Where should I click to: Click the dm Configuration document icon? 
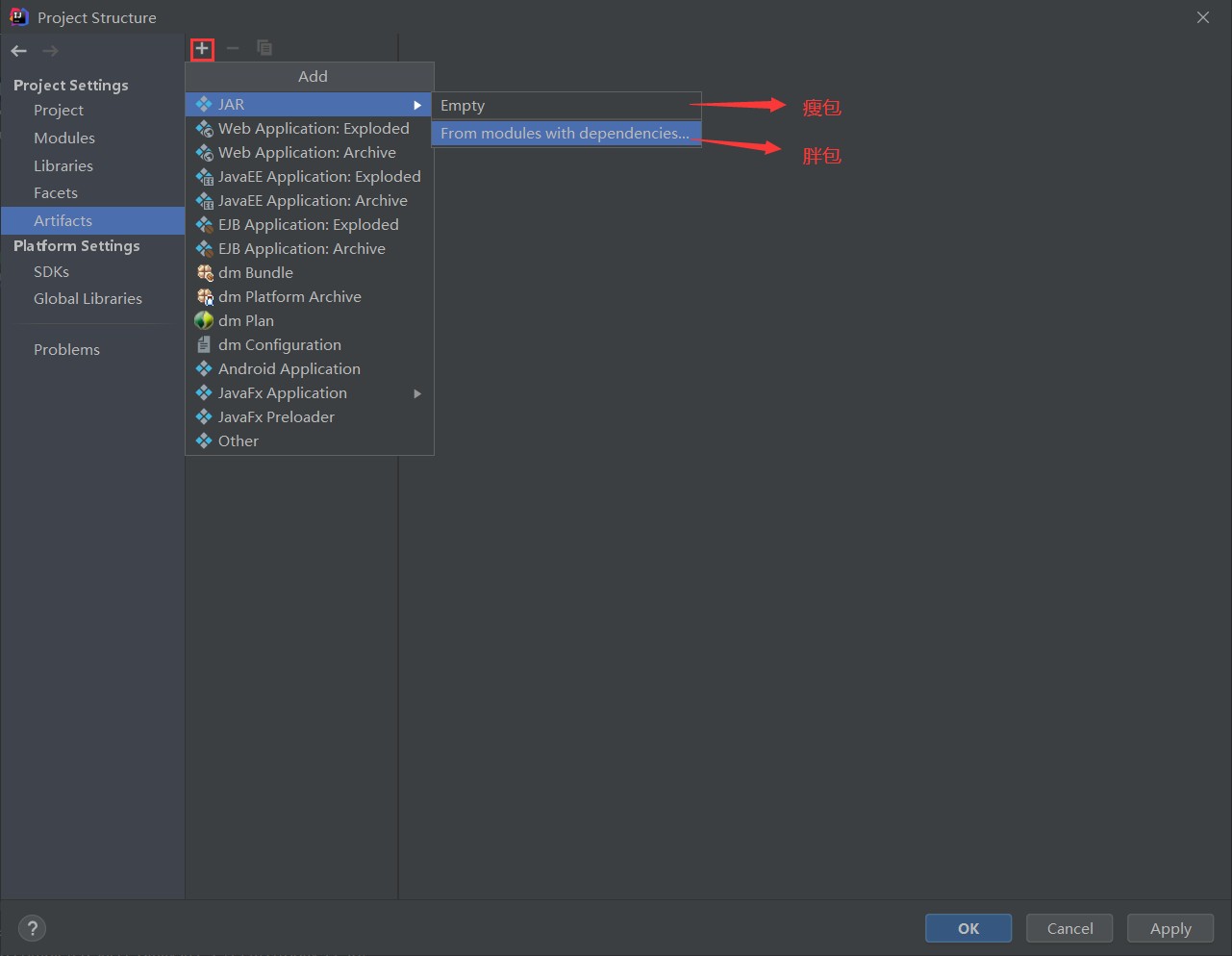pyautogui.click(x=204, y=345)
